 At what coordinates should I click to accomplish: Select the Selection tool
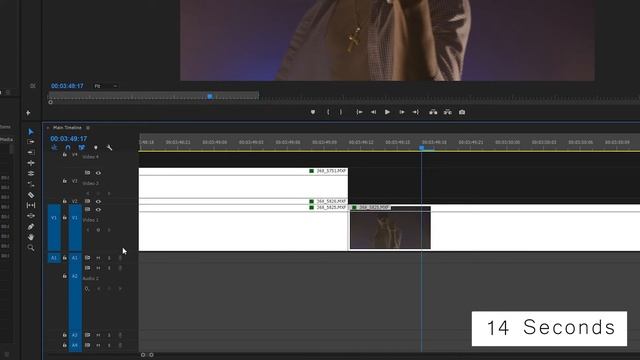tap(31, 131)
